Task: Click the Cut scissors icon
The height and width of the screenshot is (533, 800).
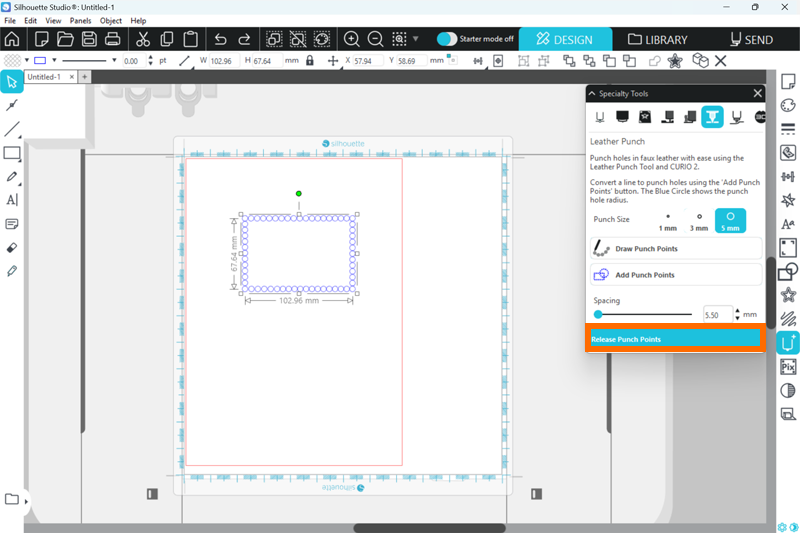Action: (142, 40)
